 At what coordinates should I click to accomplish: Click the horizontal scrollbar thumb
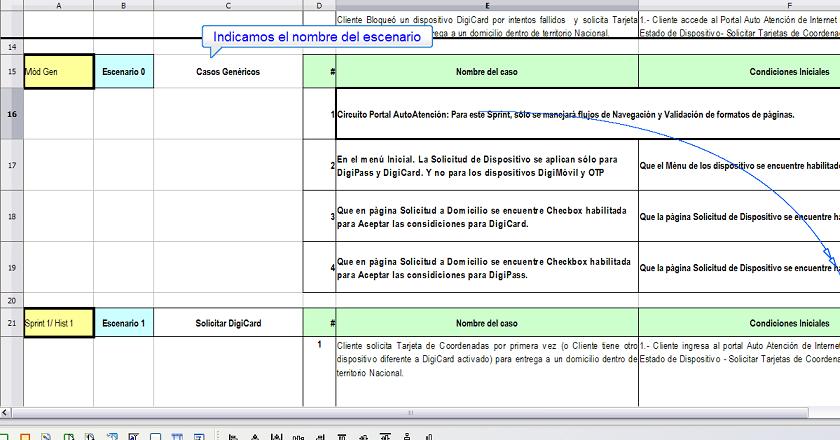pos(410,413)
